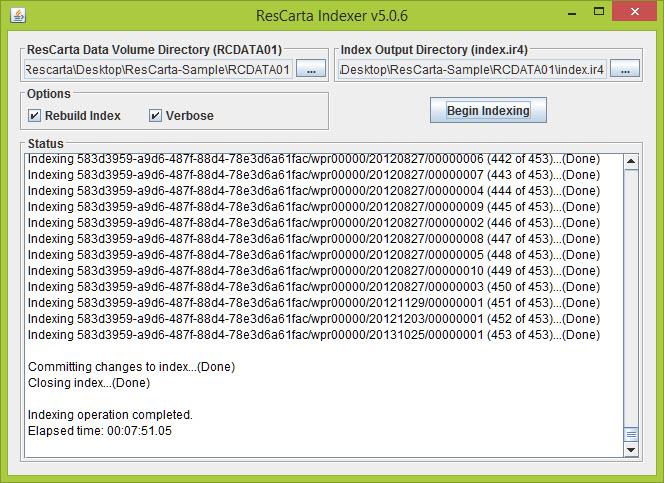Click "Committing changes to index...(Done)" line
This screenshot has width=664, height=483.
(x=131, y=367)
